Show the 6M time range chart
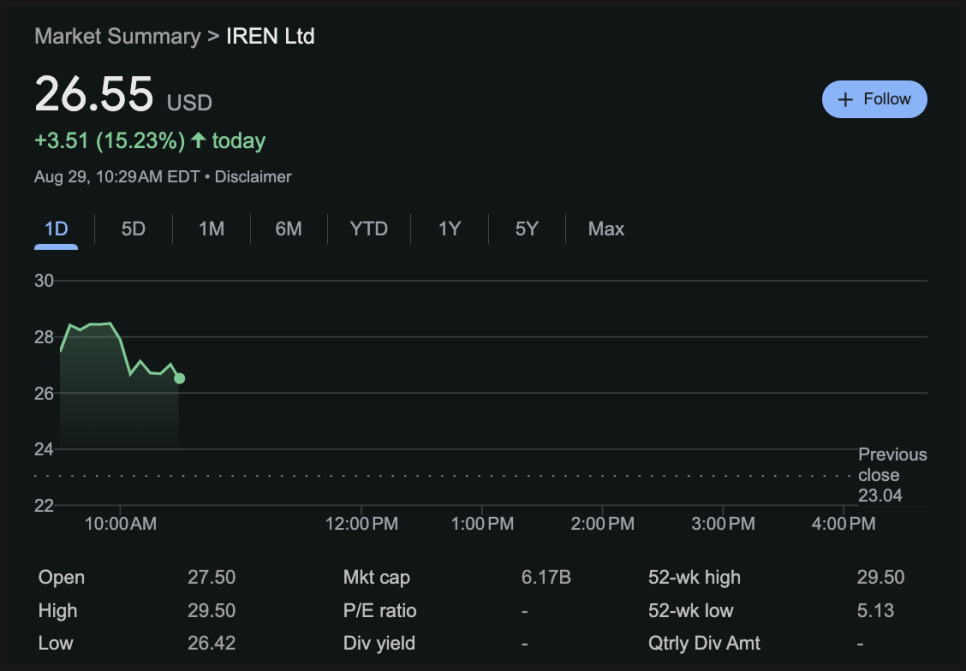Viewport: 966px width, 671px height. point(288,229)
